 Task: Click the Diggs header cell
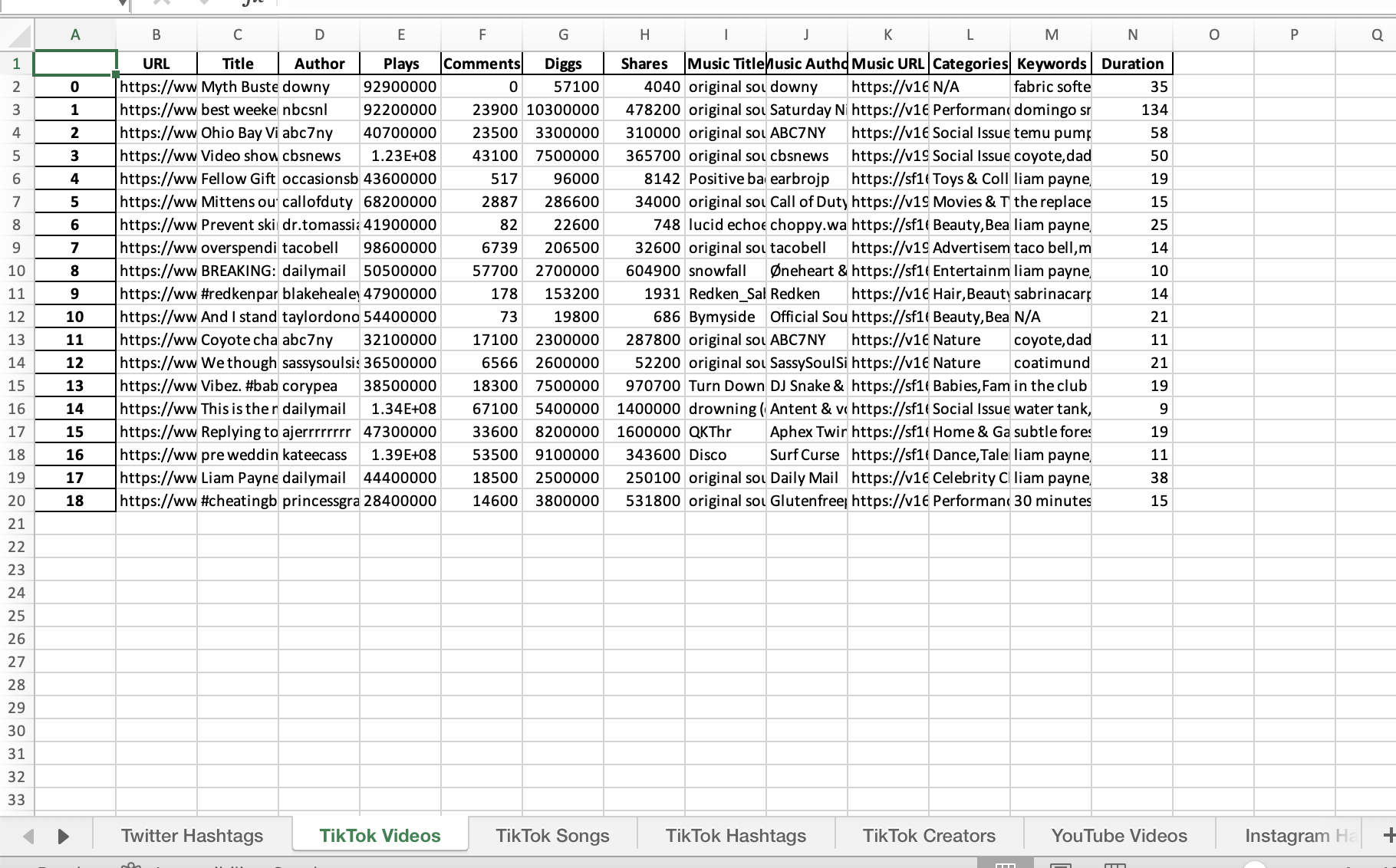(x=563, y=64)
